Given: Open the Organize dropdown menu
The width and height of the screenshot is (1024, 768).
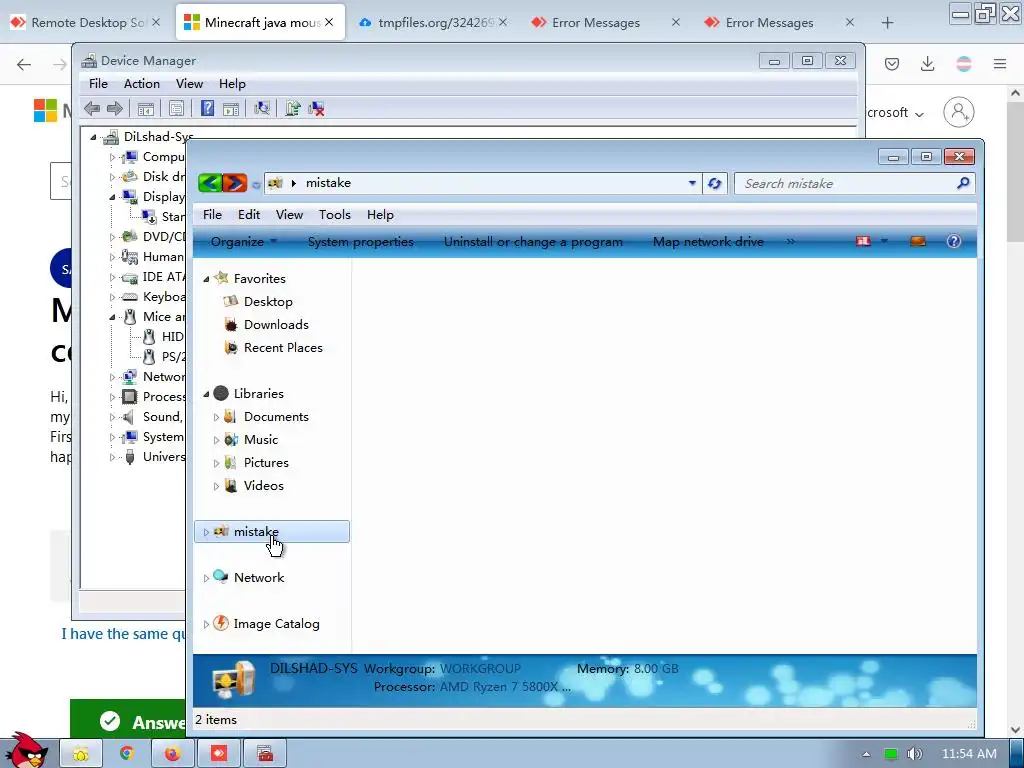Looking at the screenshot, I should click(x=244, y=242).
